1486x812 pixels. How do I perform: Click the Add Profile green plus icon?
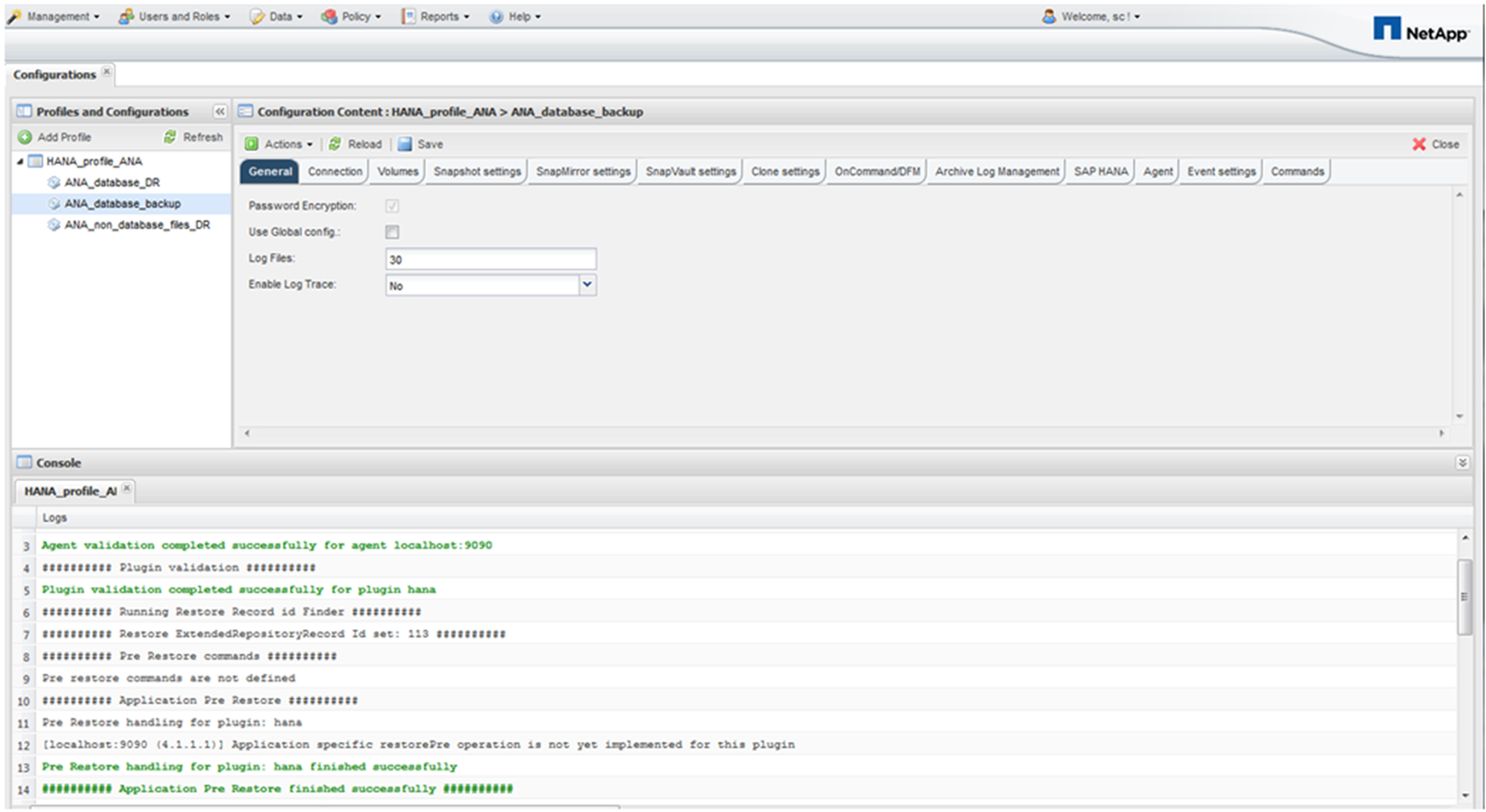25,137
